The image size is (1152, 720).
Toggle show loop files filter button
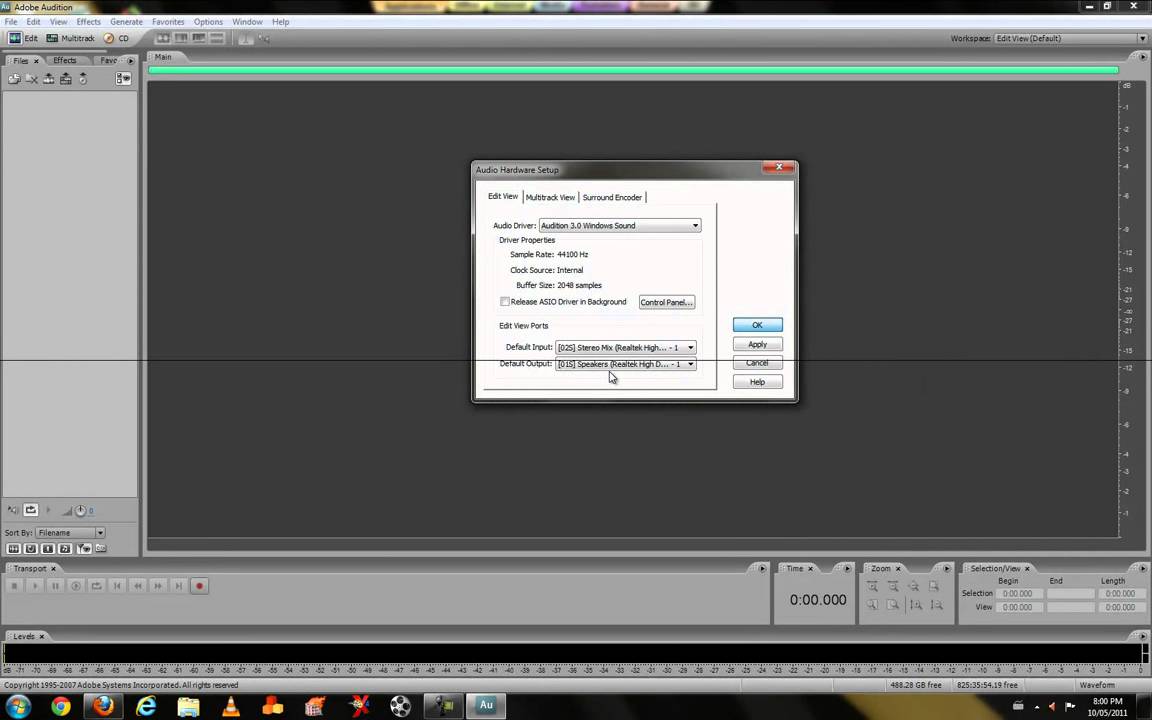tap(31, 549)
